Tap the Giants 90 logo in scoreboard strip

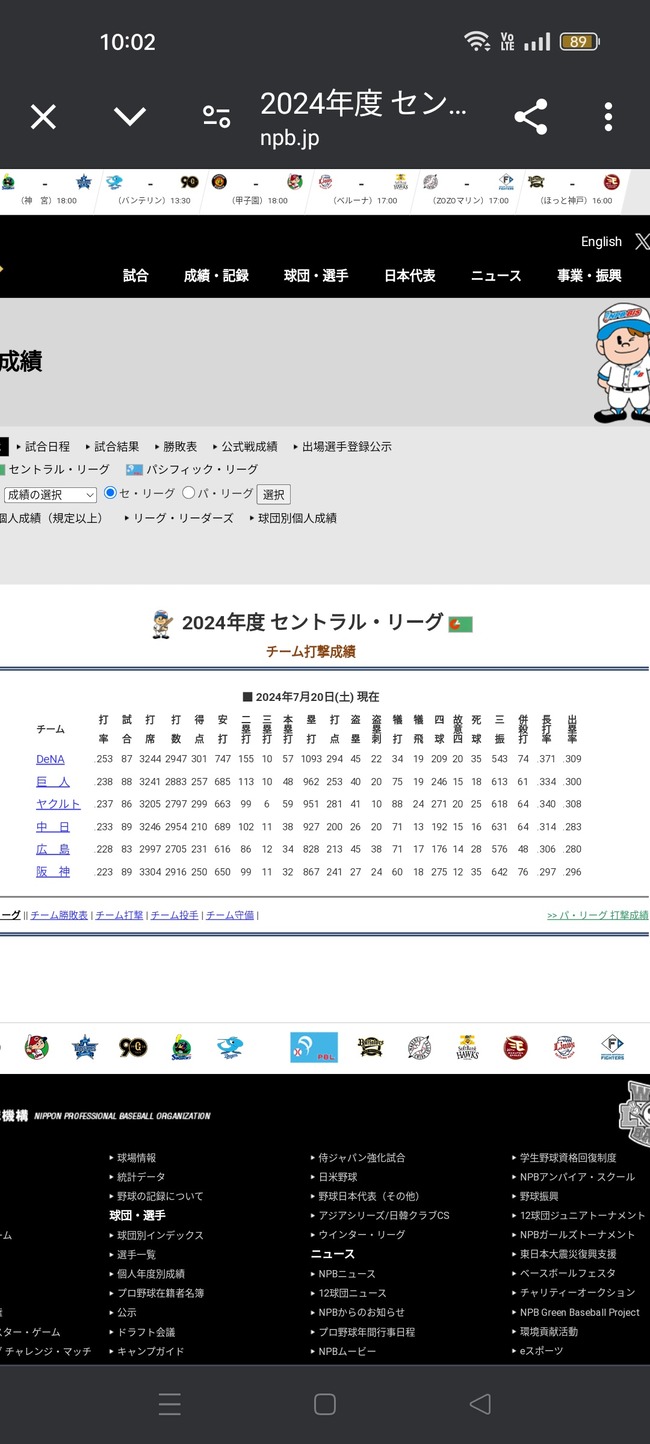tap(189, 182)
